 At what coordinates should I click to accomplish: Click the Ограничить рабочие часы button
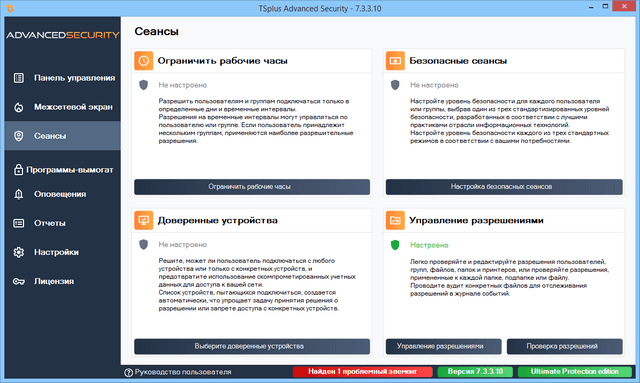(252, 187)
